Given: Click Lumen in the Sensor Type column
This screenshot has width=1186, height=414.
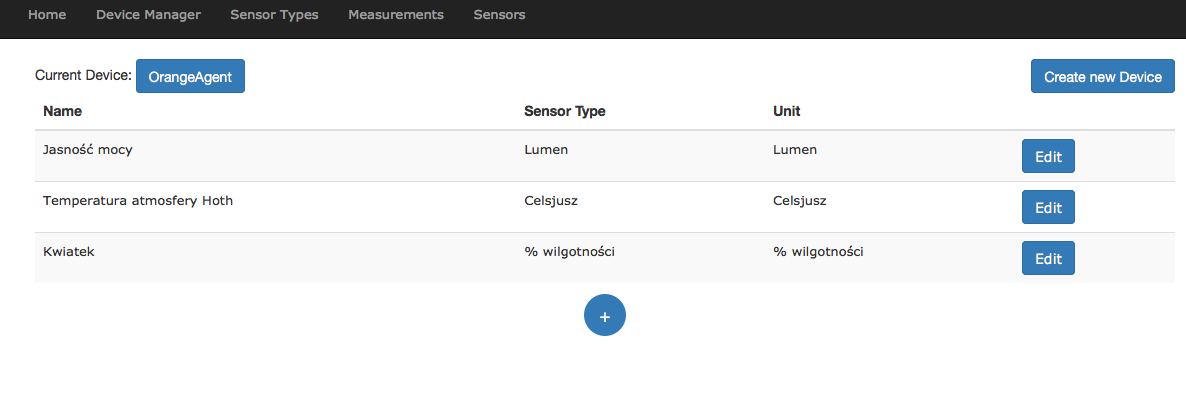Looking at the screenshot, I should [546, 150].
